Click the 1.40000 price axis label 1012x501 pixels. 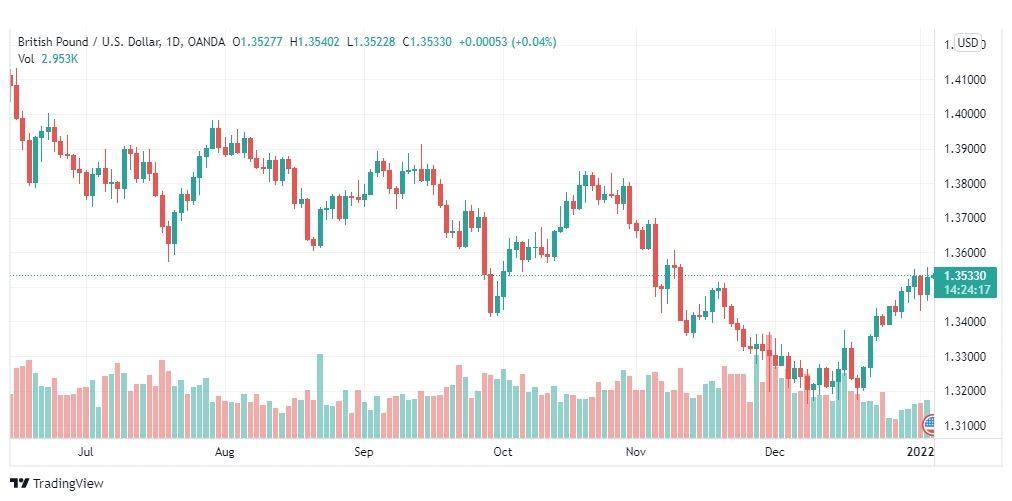(x=964, y=114)
